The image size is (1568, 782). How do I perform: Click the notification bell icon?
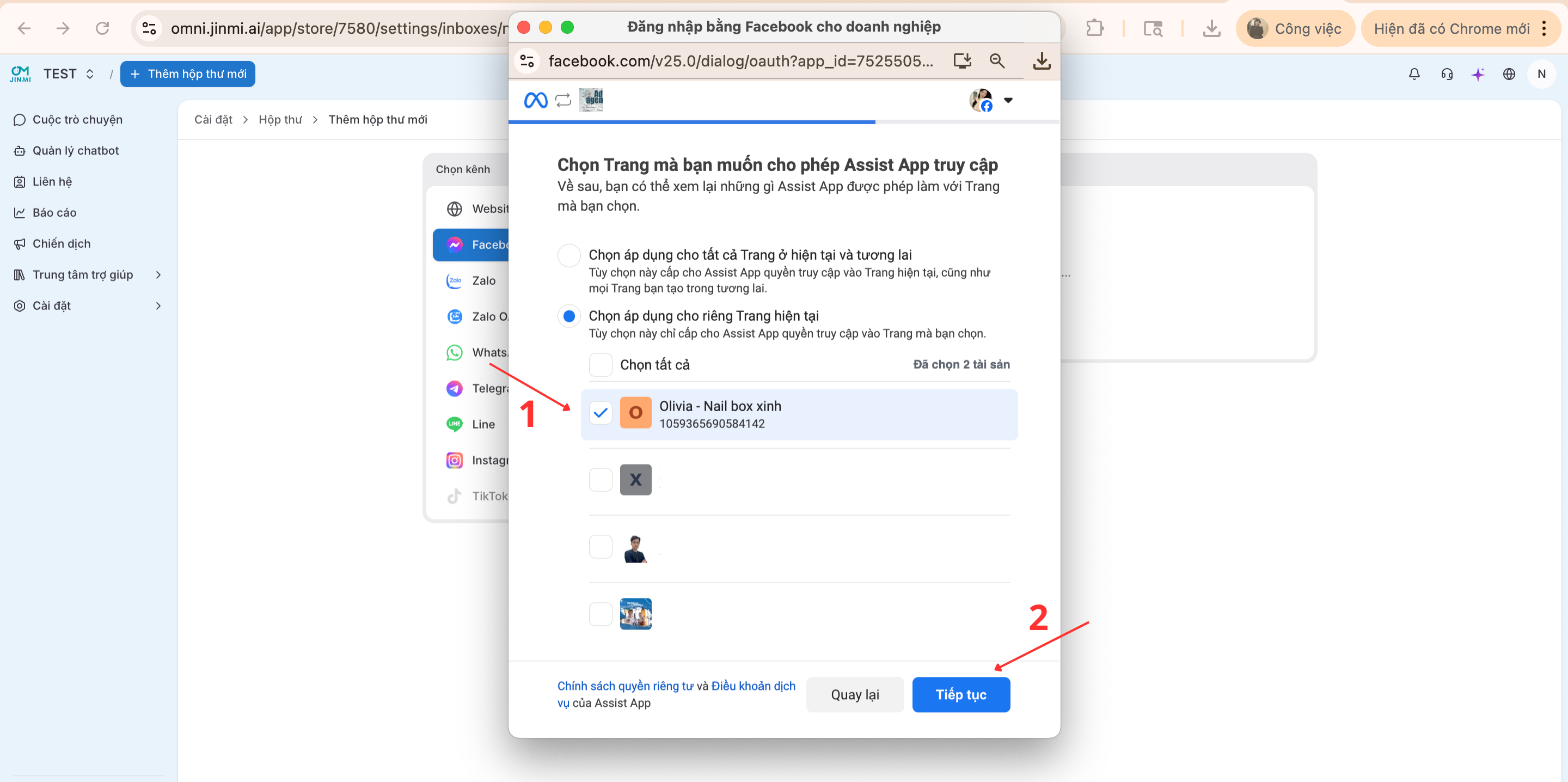[1414, 74]
